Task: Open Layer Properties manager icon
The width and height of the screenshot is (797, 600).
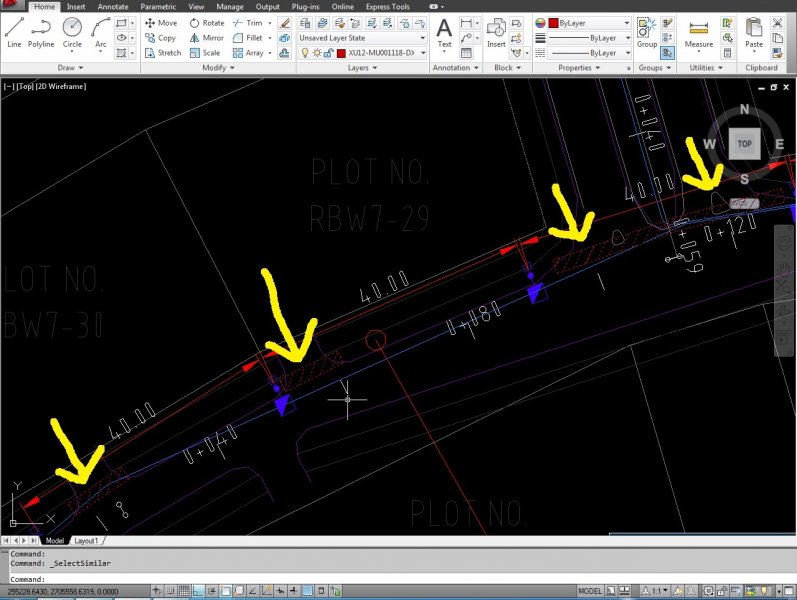Action: (305, 23)
